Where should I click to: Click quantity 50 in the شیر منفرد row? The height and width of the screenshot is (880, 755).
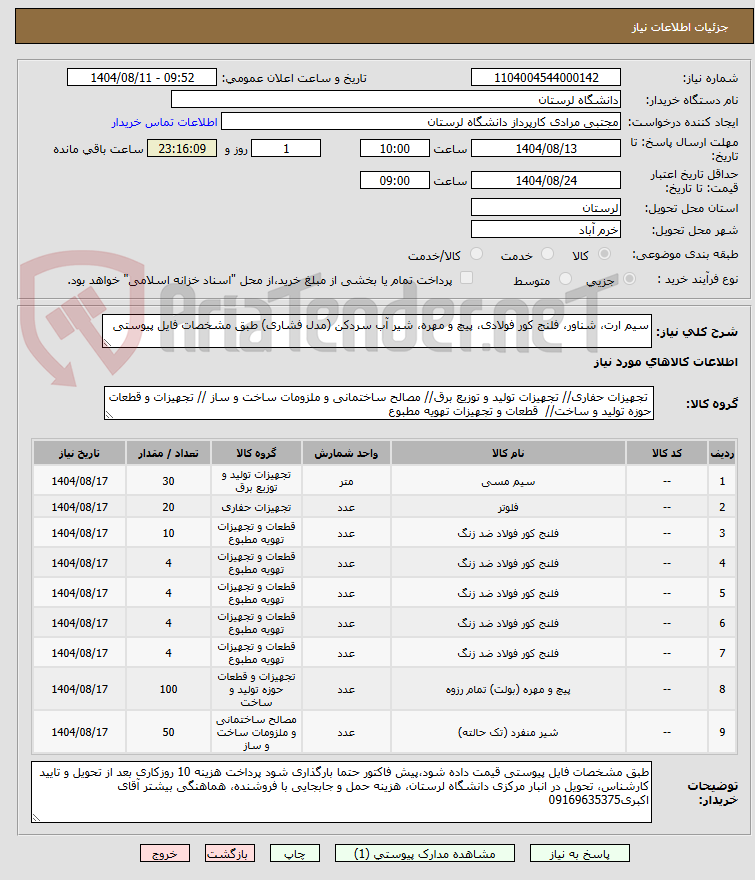click(168, 732)
